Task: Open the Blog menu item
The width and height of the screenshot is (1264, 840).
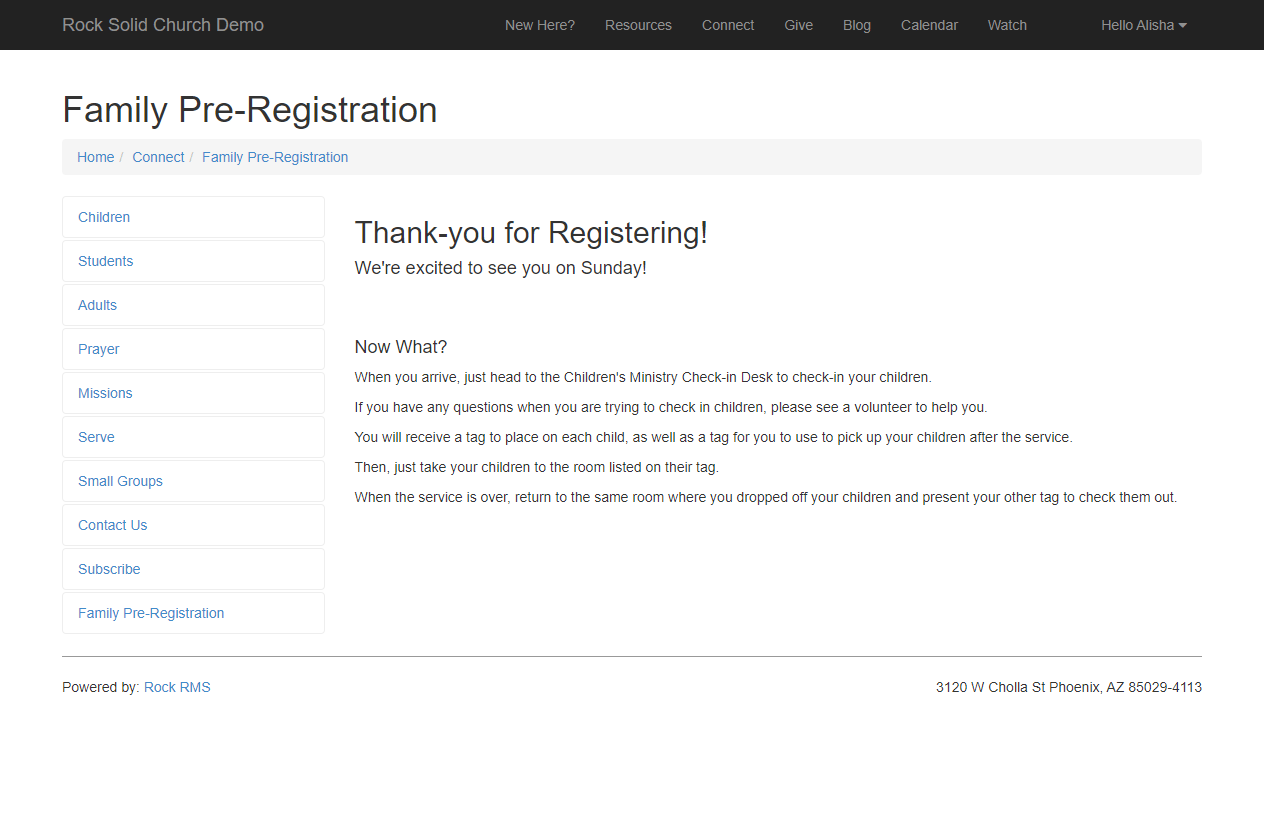Action: 857,25
